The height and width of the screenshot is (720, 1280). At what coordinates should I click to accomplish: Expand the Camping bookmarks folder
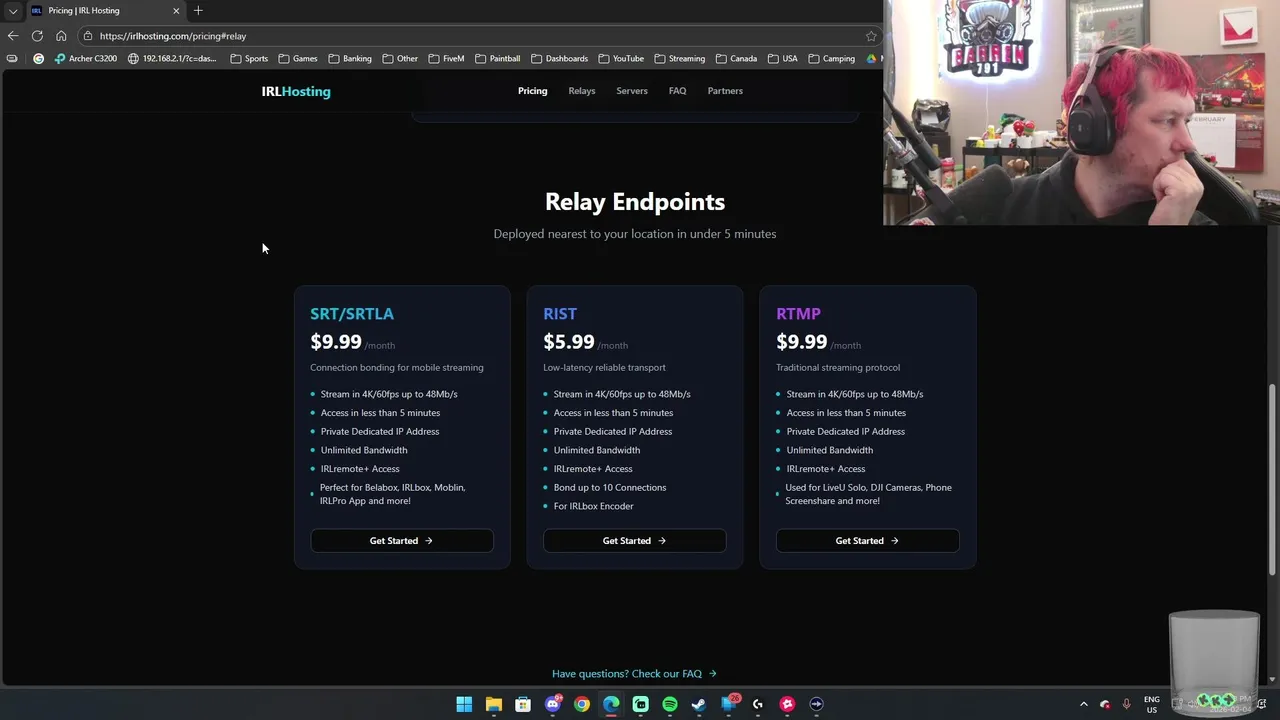[831, 58]
